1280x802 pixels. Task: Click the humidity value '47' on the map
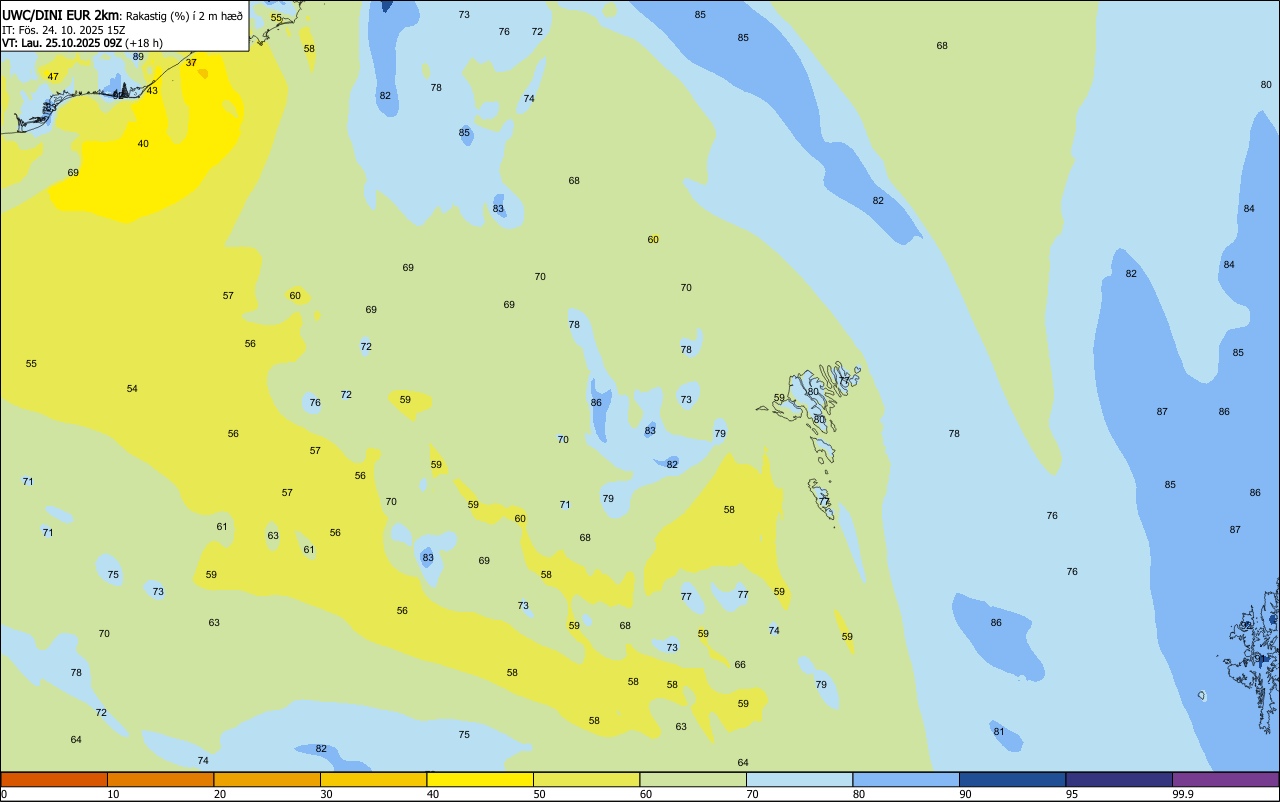click(53, 77)
